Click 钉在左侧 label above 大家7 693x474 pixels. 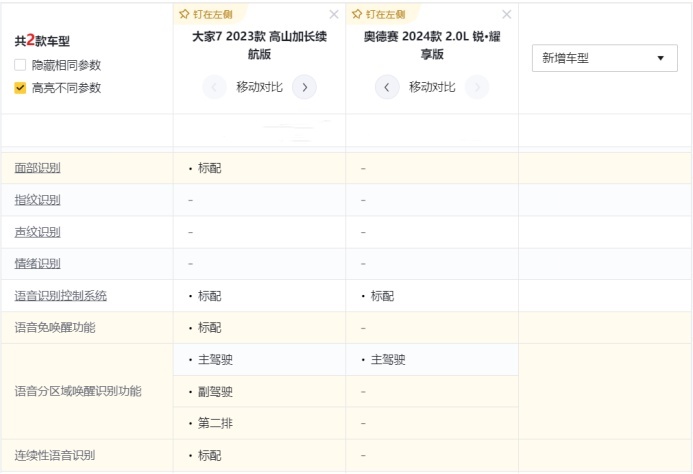[213, 15]
